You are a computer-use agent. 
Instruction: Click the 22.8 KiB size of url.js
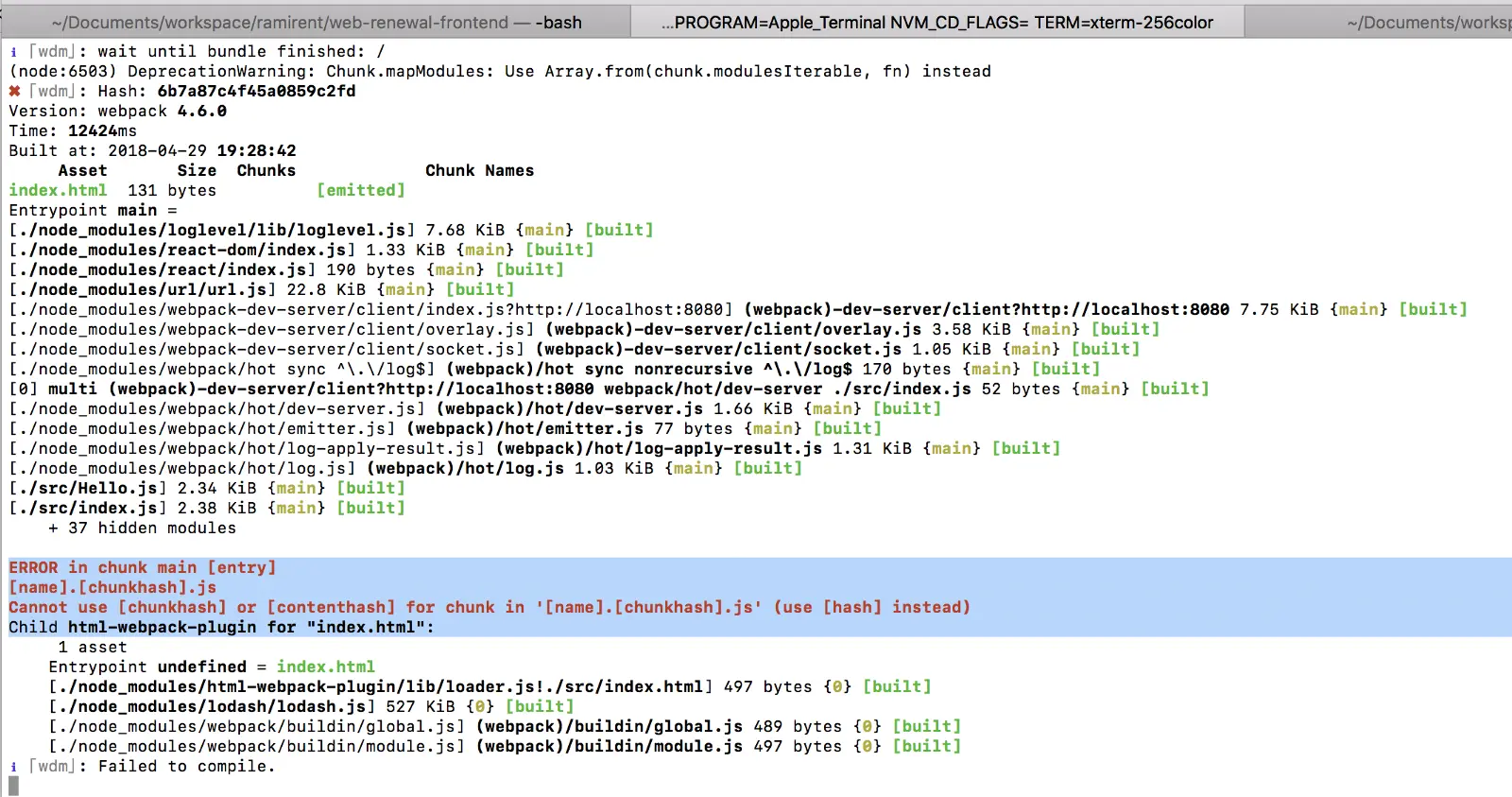(x=326, y=289)
